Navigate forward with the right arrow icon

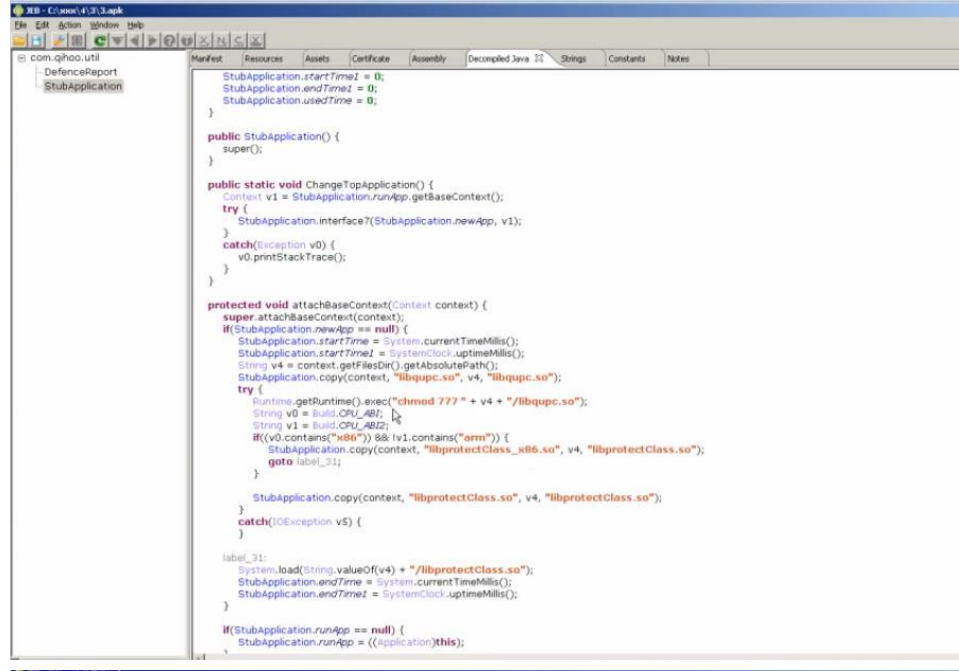[152, 41]
